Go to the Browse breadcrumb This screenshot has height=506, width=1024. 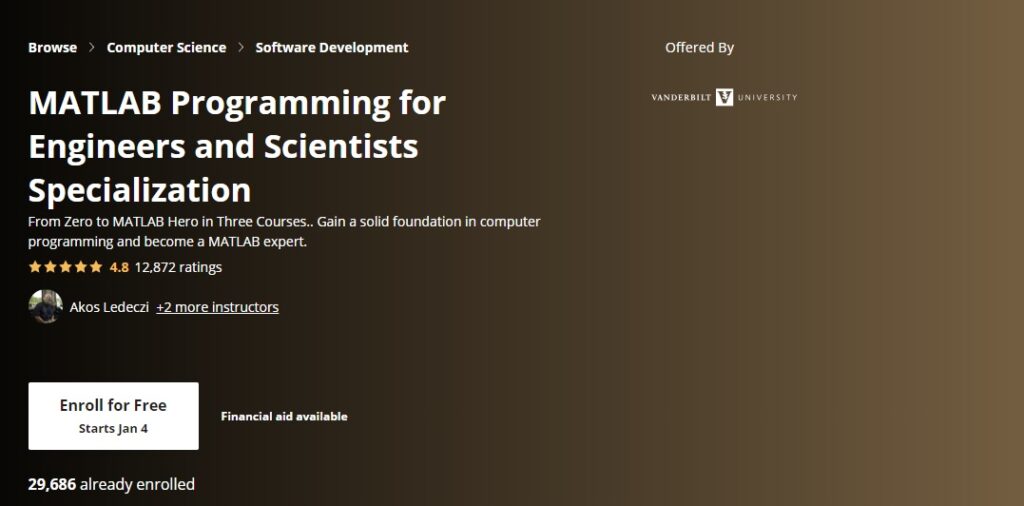point(52,48)
